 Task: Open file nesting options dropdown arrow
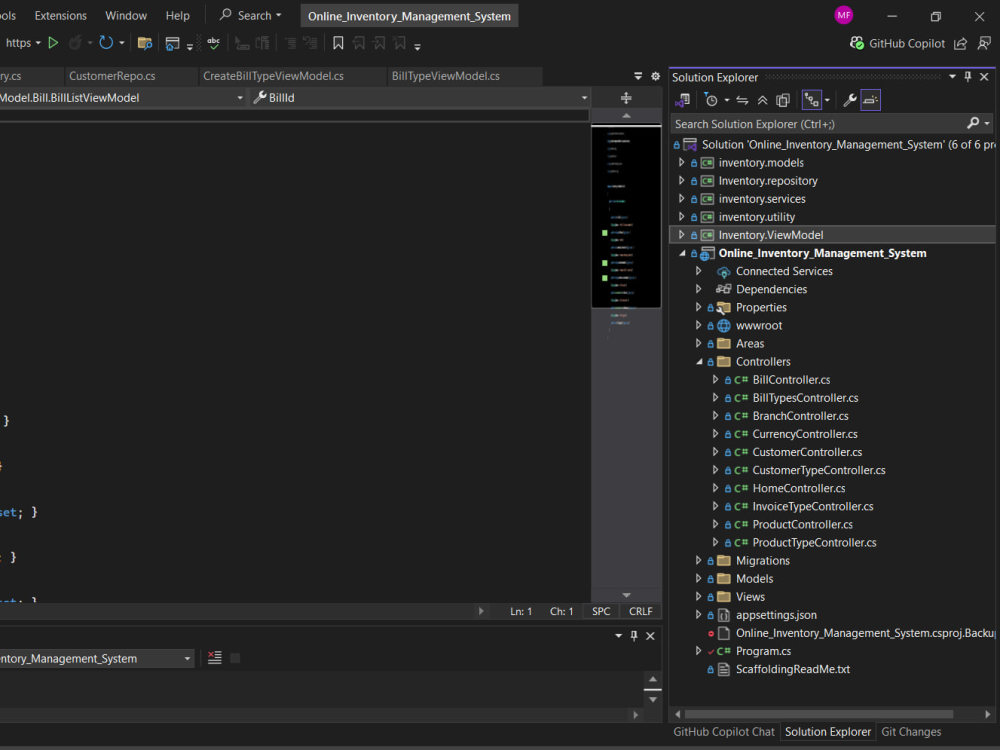(827, 100)
